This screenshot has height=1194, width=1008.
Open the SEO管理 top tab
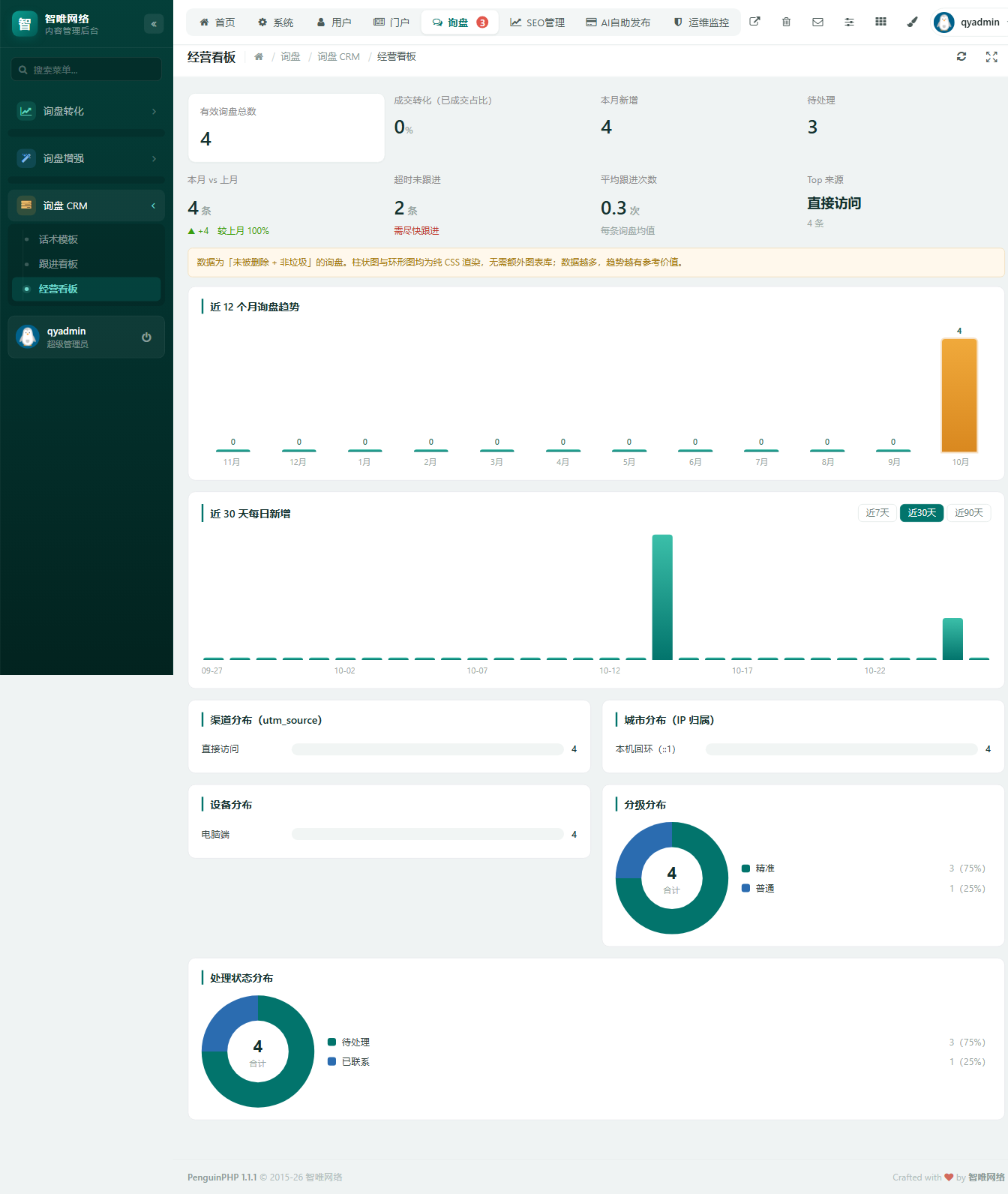point(537,22)
